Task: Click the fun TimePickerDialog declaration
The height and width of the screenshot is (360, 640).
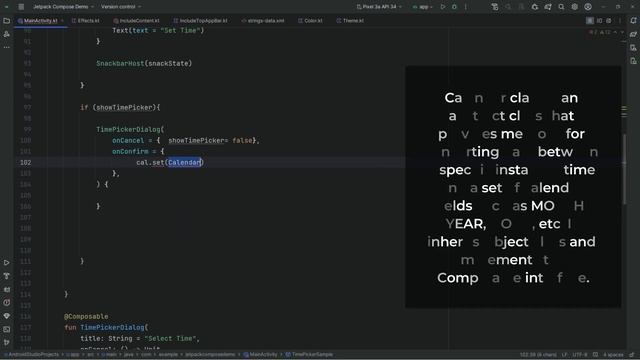Action: coord(106,328)
